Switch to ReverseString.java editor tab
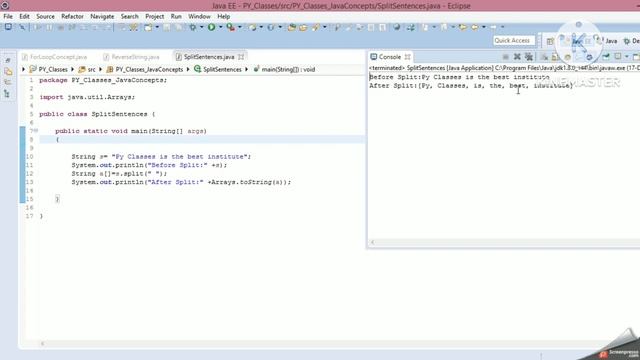The height and width of the screenshot is (360, 640). click(131, 57)
